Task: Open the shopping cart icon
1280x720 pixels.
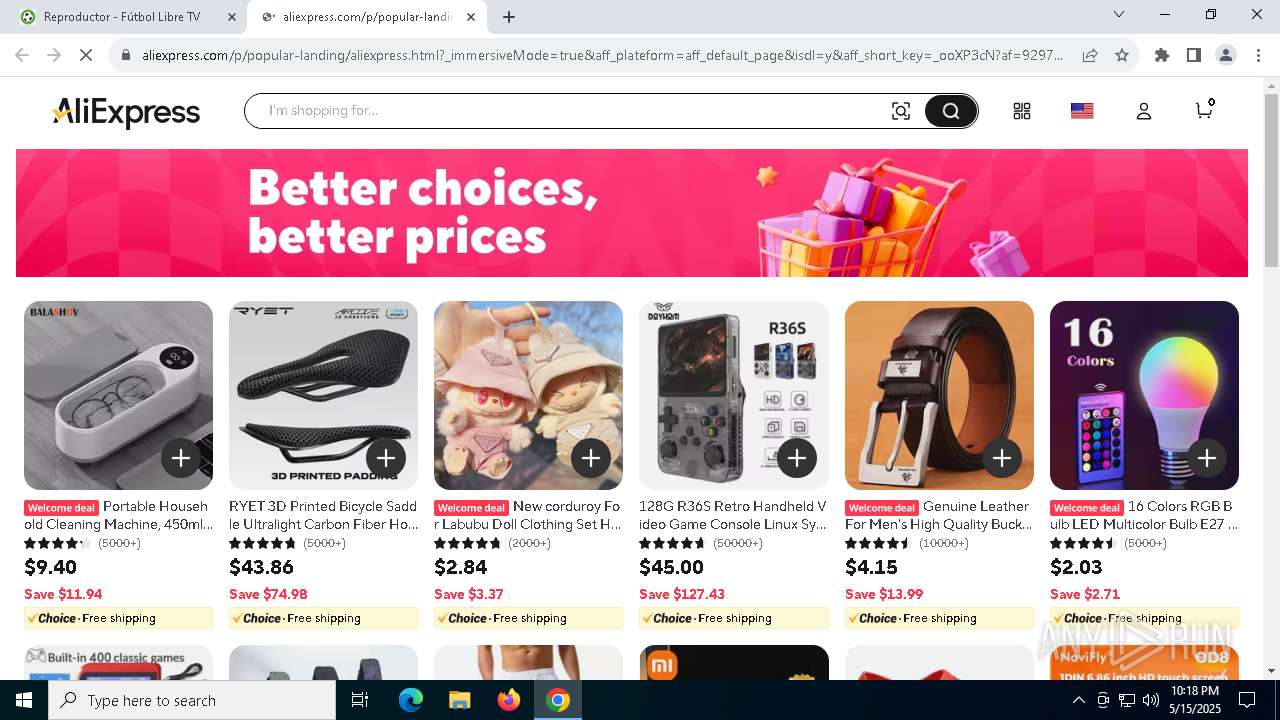Action: point(1204,109)
